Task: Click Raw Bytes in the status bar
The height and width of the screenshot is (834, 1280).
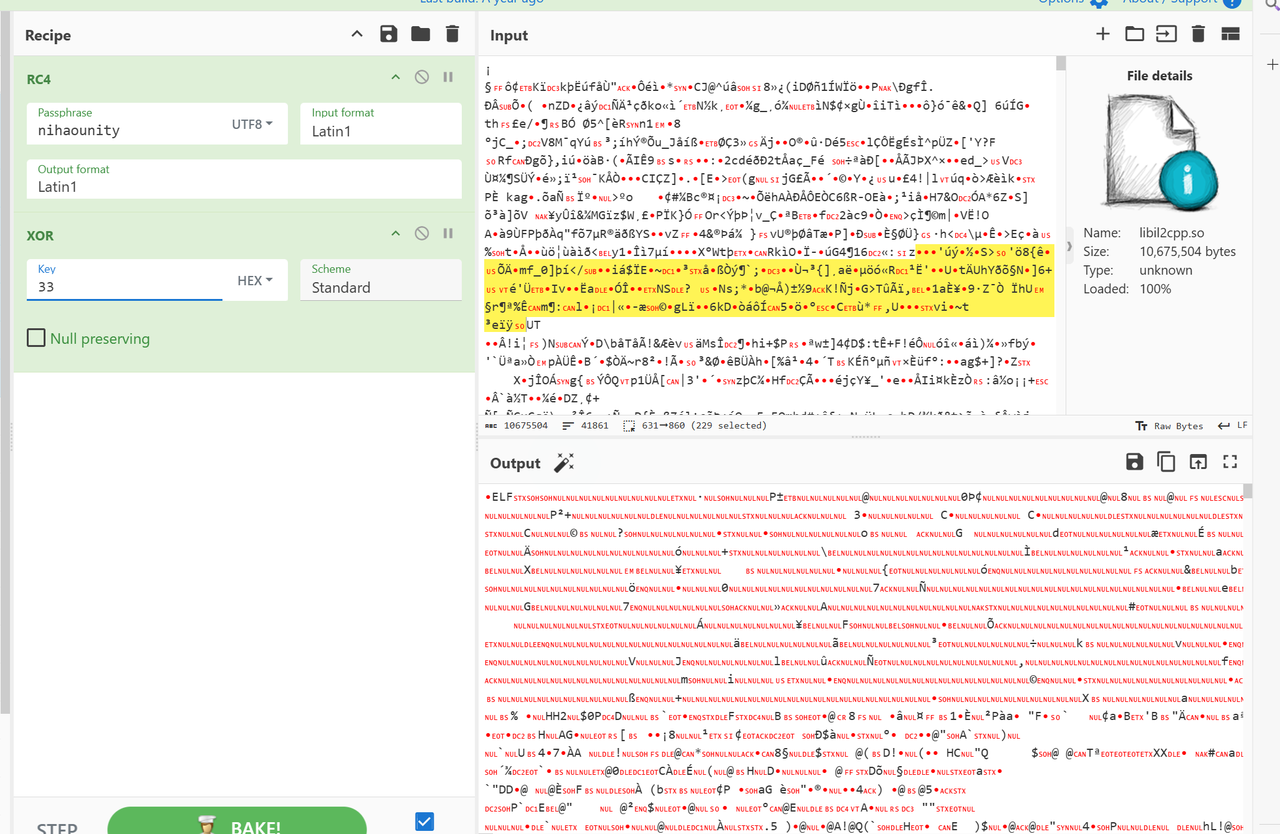Action: click(1169, 426)
